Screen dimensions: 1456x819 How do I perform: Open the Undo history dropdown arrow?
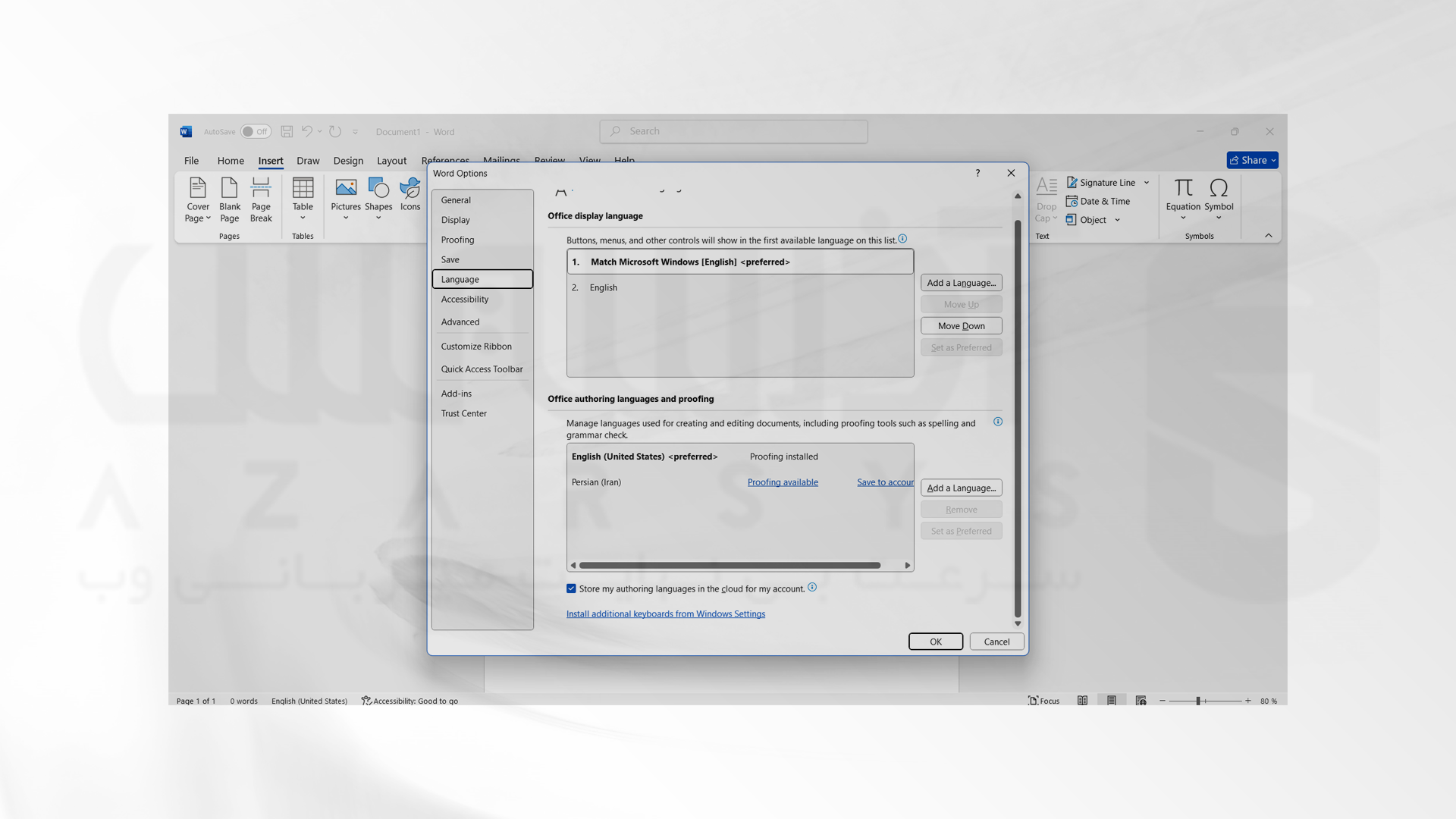(x=320, y=131)
